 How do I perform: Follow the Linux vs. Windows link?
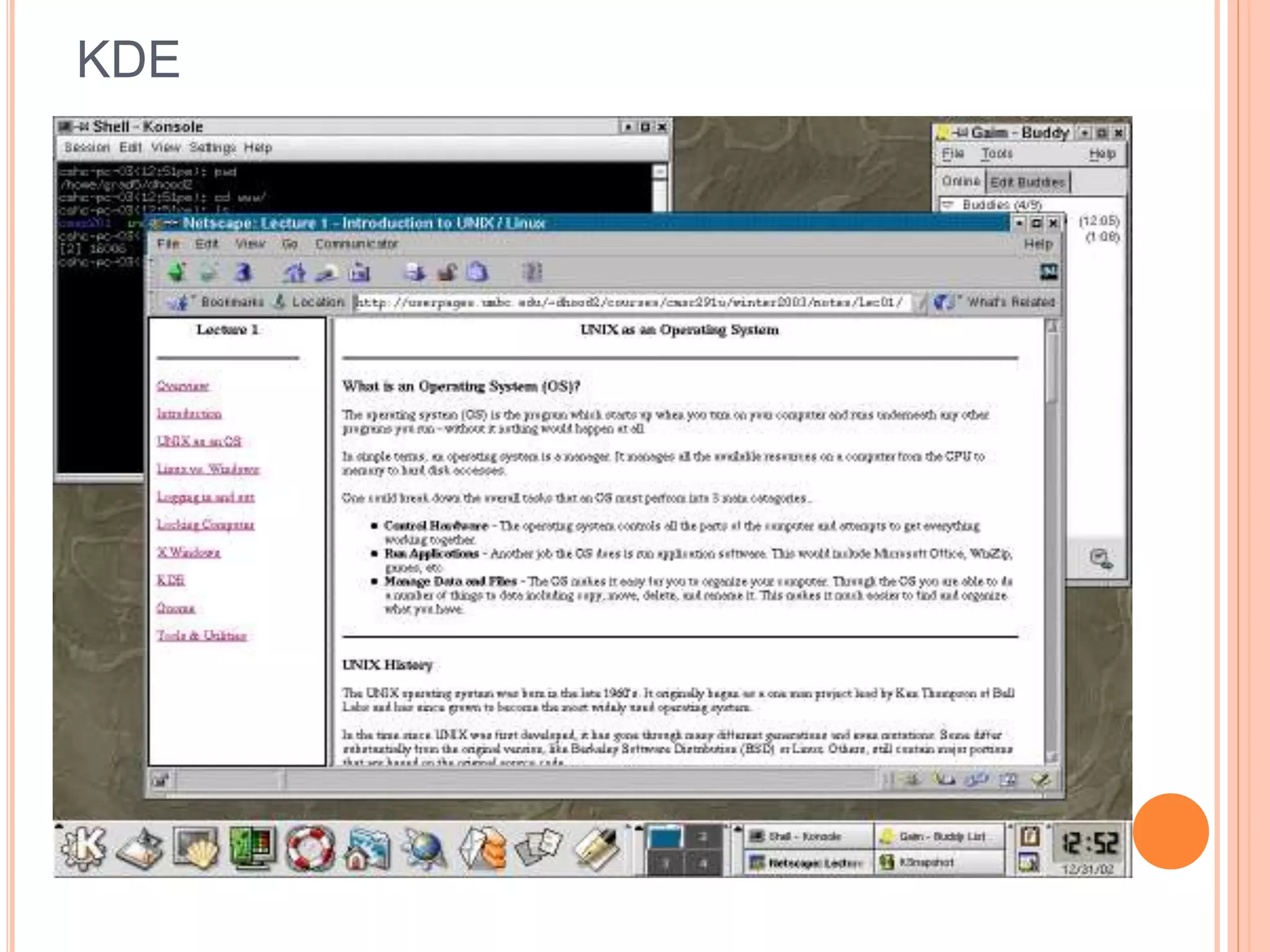[x=208, y=469]
